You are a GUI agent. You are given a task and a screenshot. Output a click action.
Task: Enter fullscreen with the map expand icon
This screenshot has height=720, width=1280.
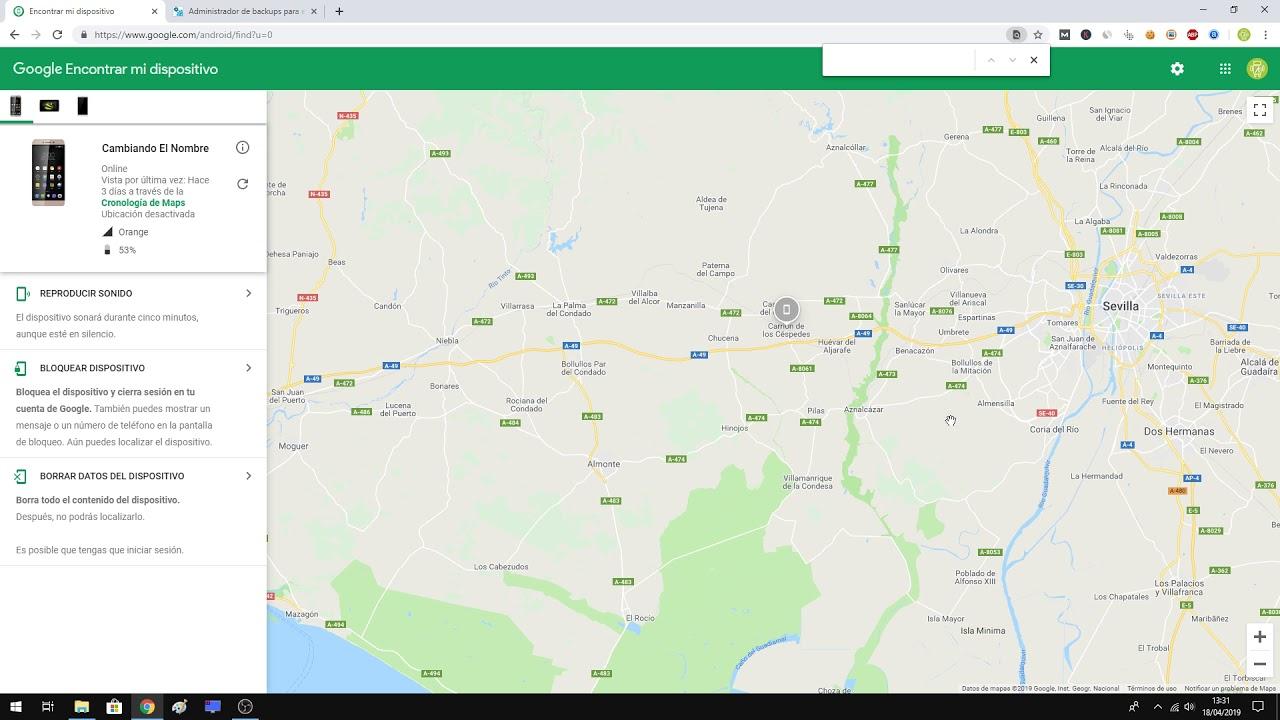1260,110
